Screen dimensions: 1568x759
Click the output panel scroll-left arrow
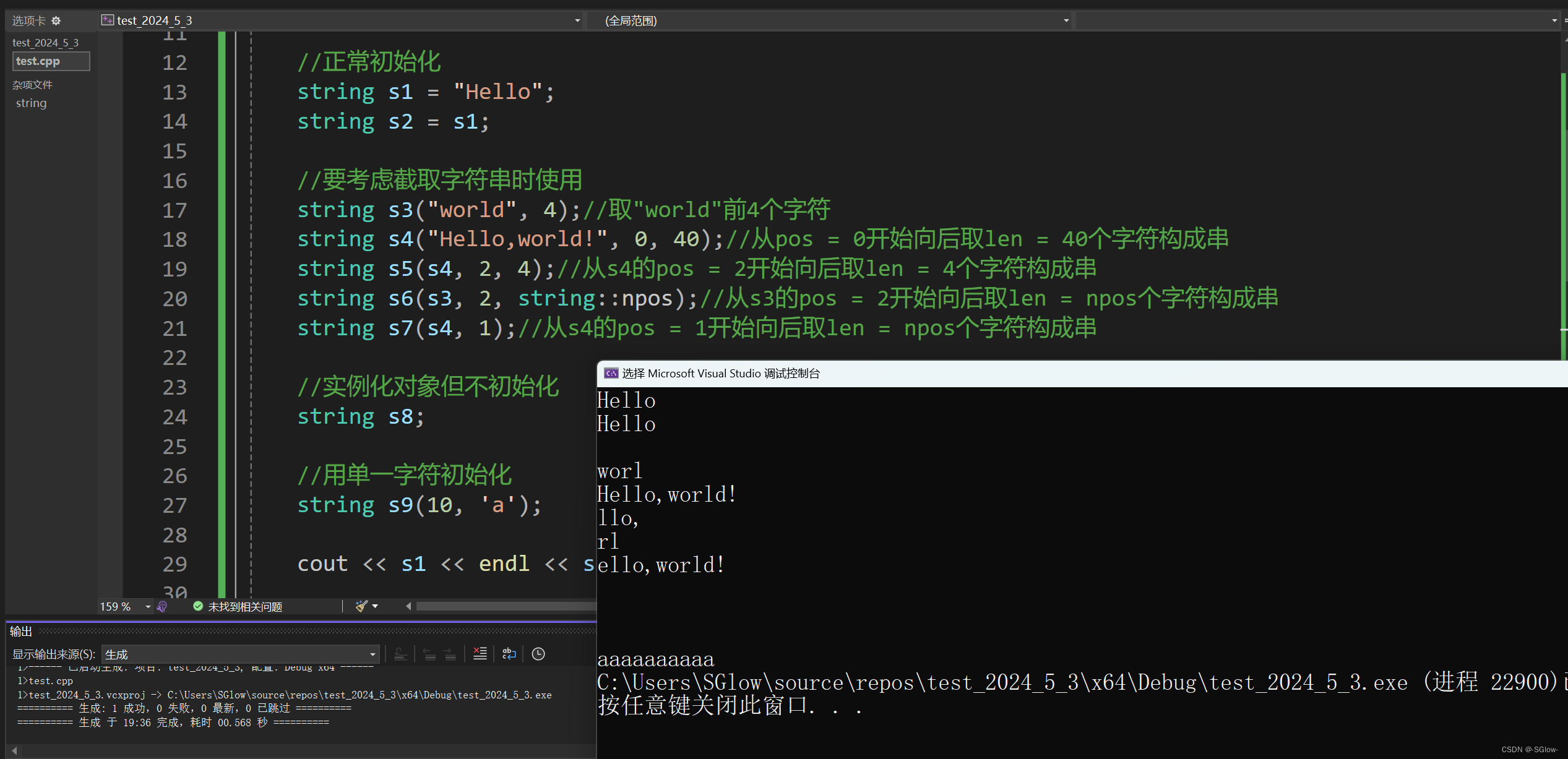point(14,750)
